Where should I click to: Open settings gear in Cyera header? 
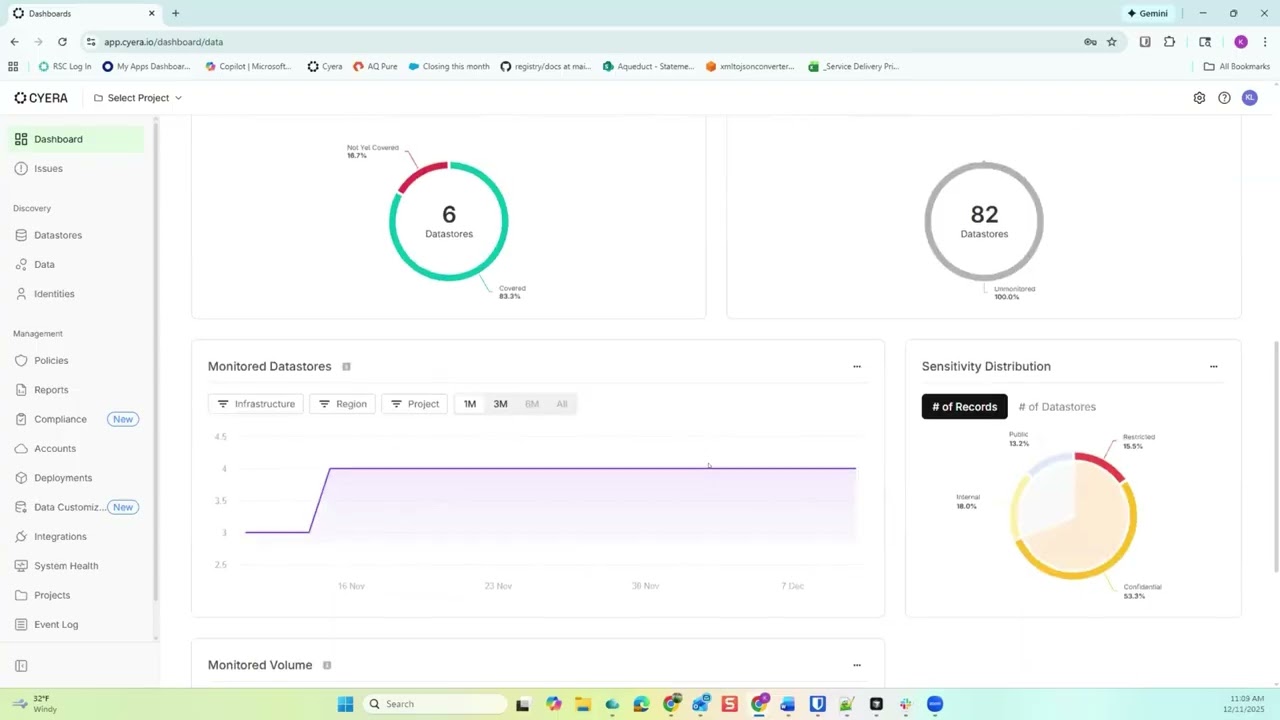1199,98
